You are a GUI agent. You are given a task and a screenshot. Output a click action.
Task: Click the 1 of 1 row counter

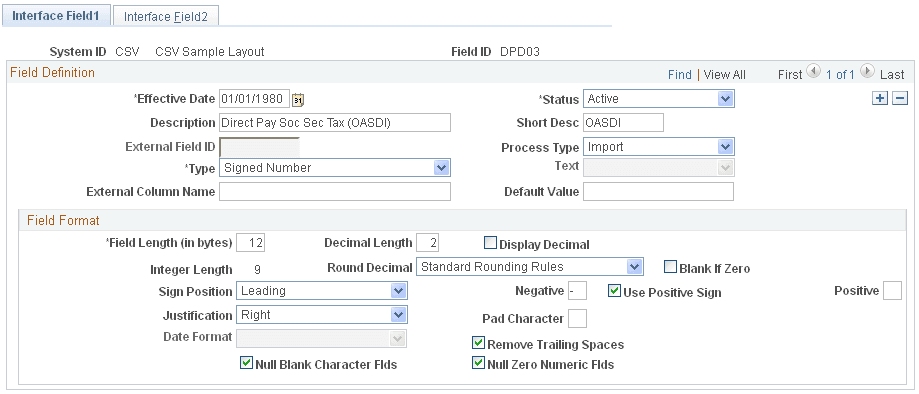[x=840, y=74]
